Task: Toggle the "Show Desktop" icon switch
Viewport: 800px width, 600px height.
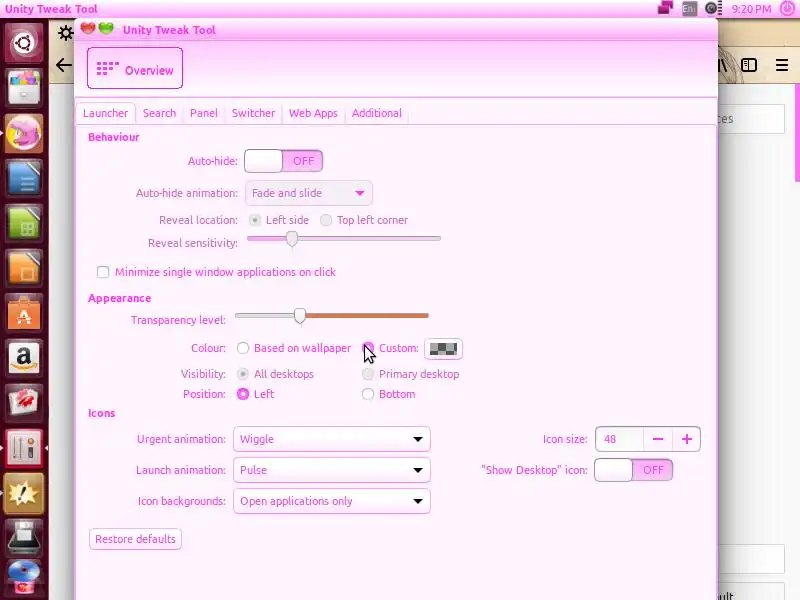Action: point(633,470)
